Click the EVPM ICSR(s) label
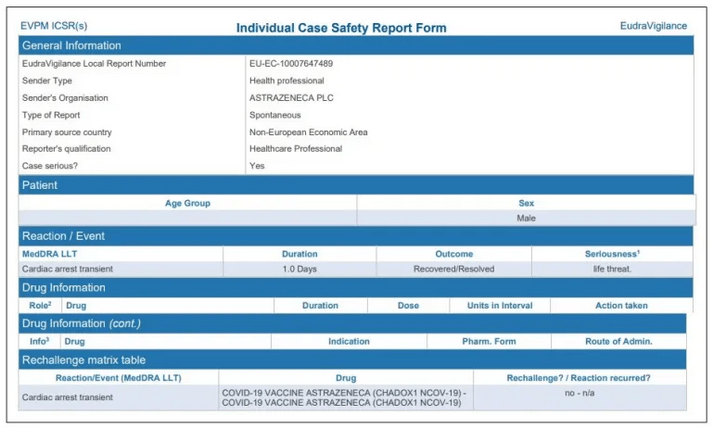Image resolution: width=714 pixels, height=432 pixels. (x=54, y=26)
